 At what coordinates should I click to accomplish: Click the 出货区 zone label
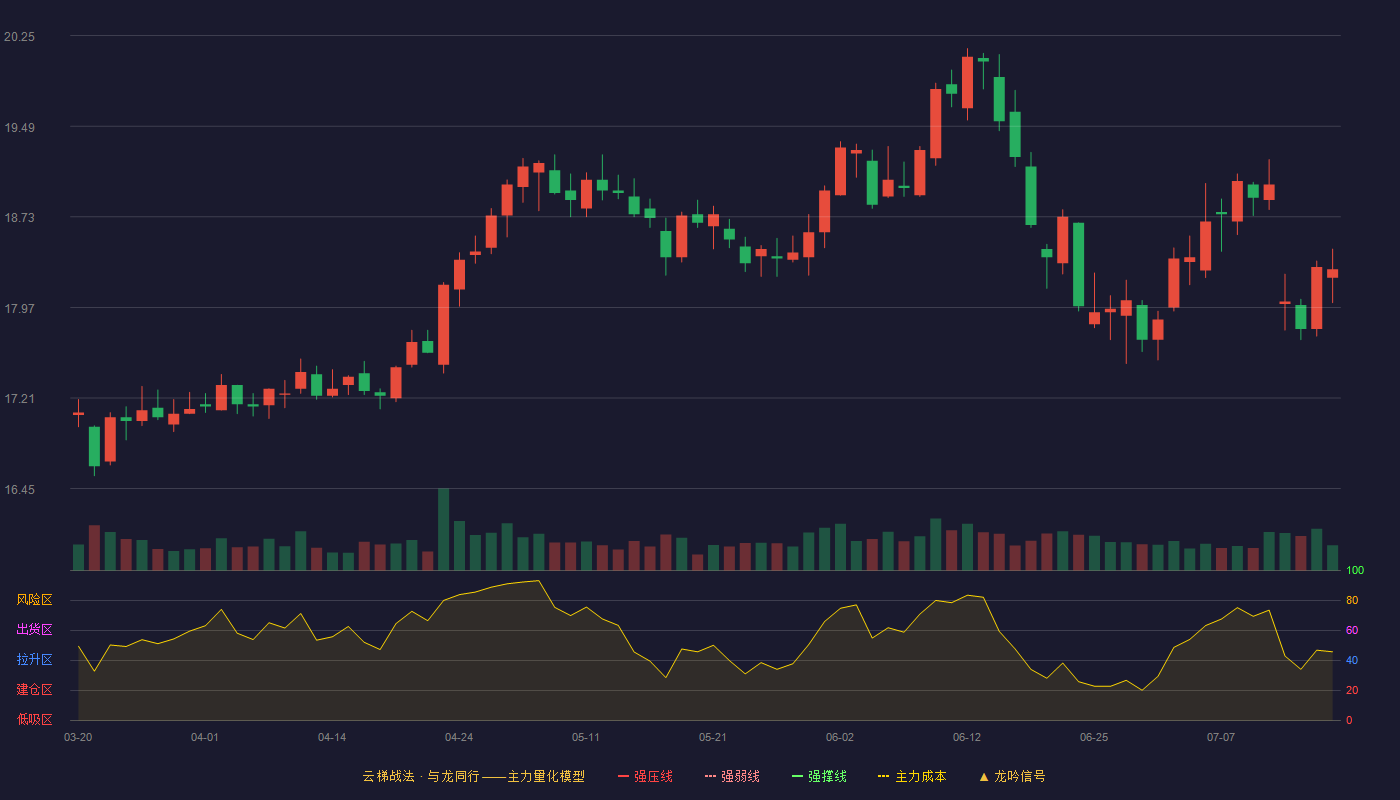pos(34,630)
